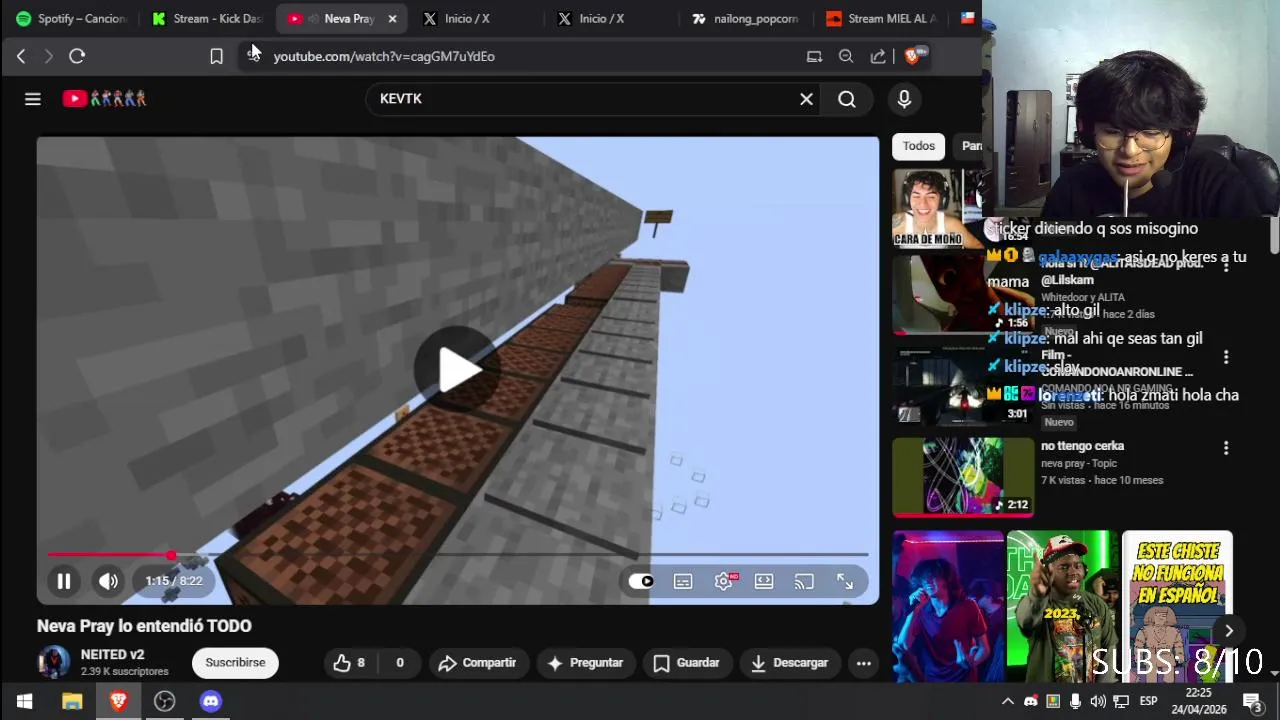Pause the video in player controls
This screenshot has width=1280, height=720.
tap(63, 581)
